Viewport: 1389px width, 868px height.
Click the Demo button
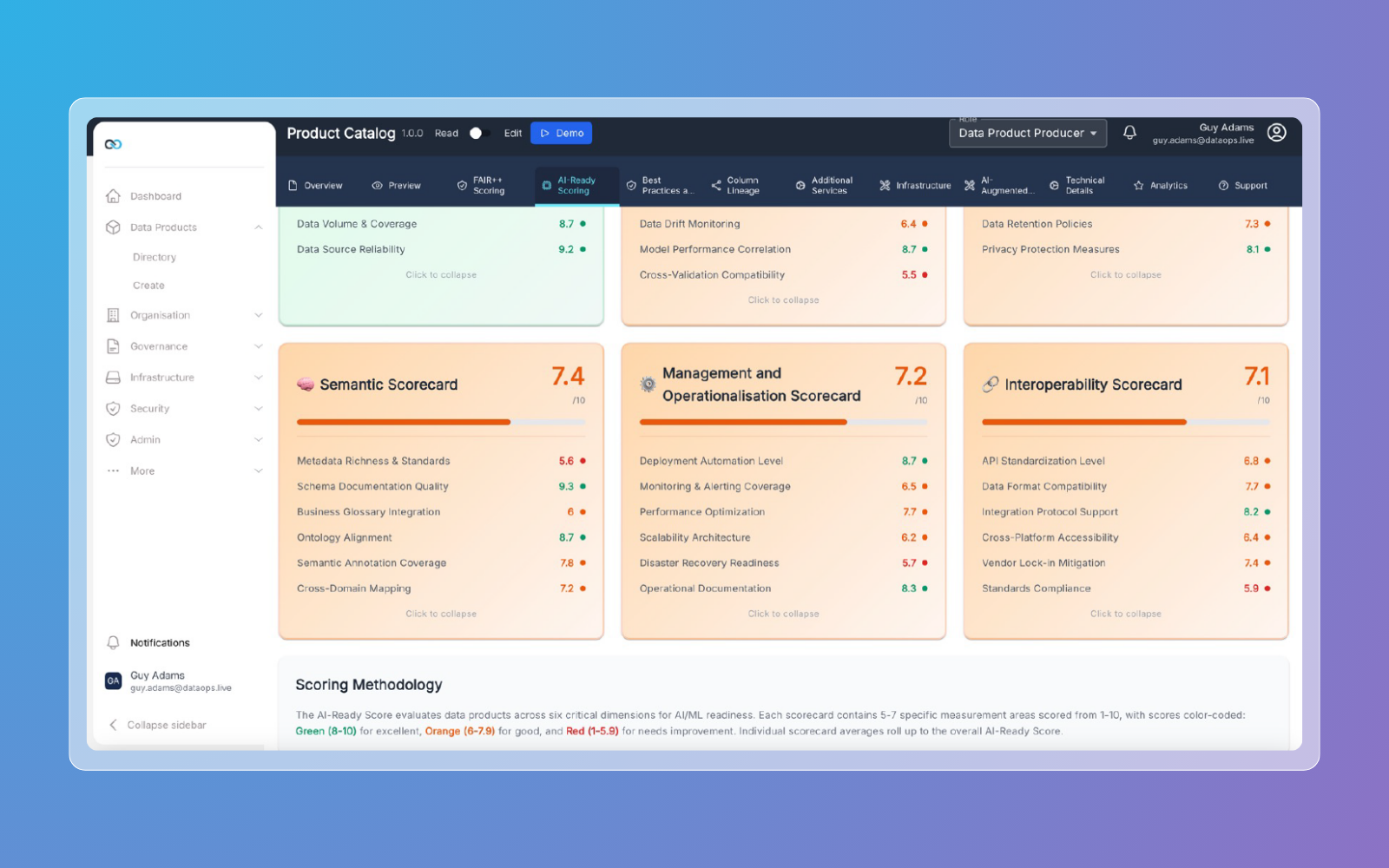[x=561, y=133]
